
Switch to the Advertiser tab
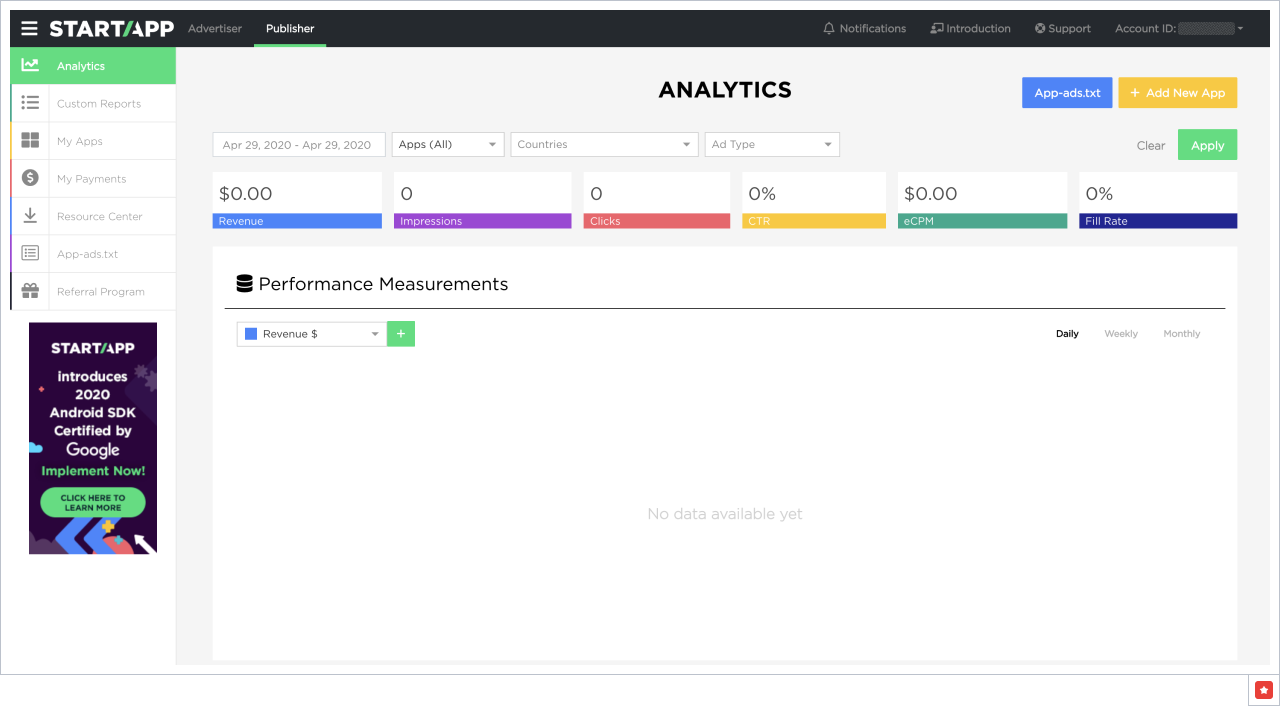coord(215,29)
